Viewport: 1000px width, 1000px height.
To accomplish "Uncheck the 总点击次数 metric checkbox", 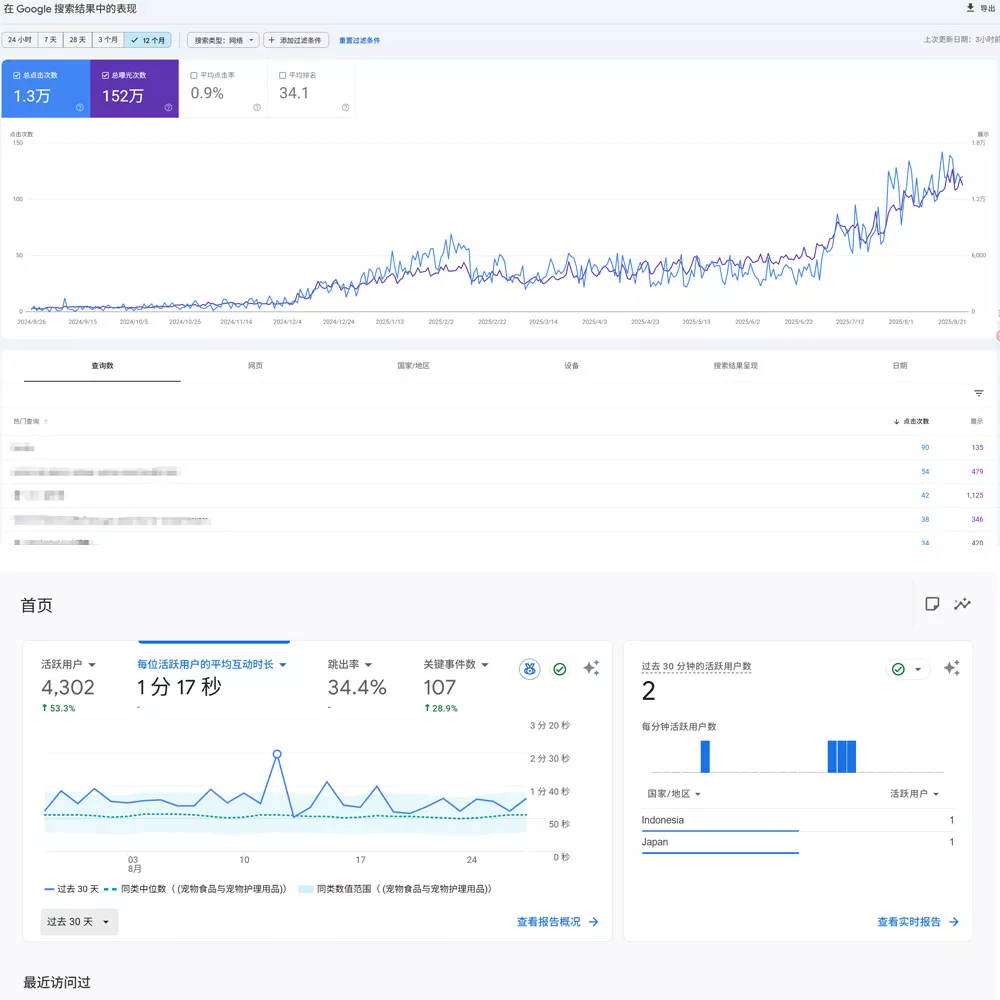I will point(17,75).
